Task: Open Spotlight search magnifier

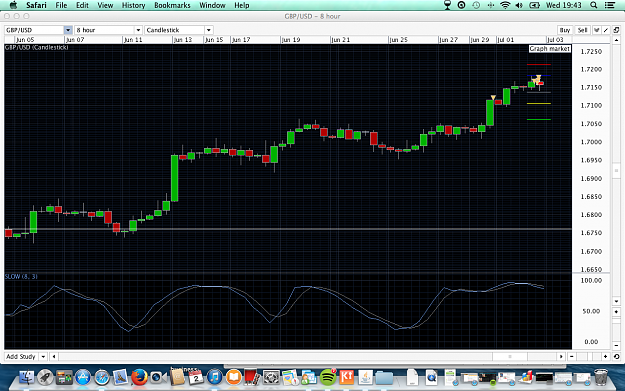Action: 594,5
